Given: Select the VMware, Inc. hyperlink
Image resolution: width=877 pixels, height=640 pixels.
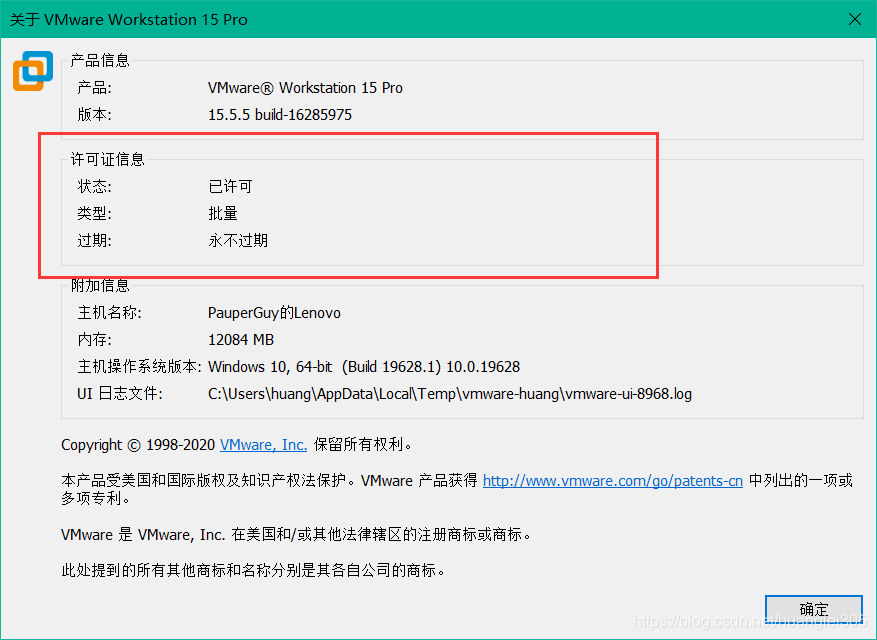Looking at the screenshot, I should pos(262,444).
